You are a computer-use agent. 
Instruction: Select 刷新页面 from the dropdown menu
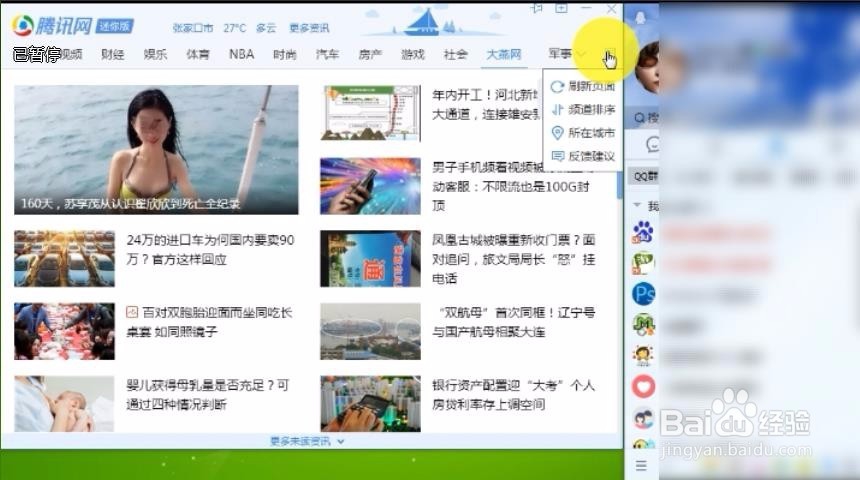click(582, 87)
